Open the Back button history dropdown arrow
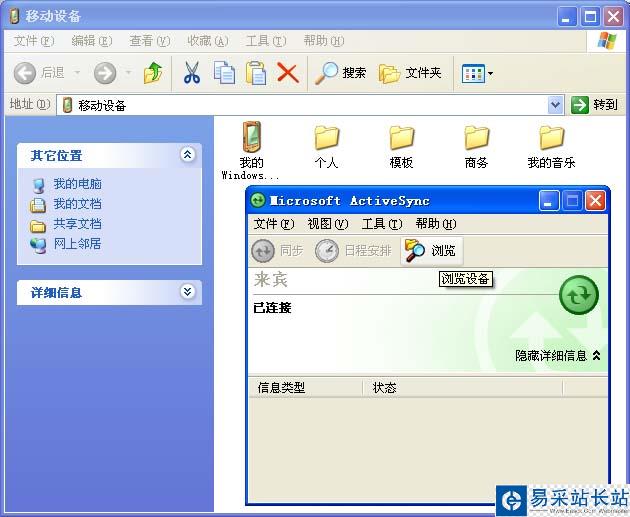Screen dimensions: 630x517 pyautogui.click(x=77, y=73)
